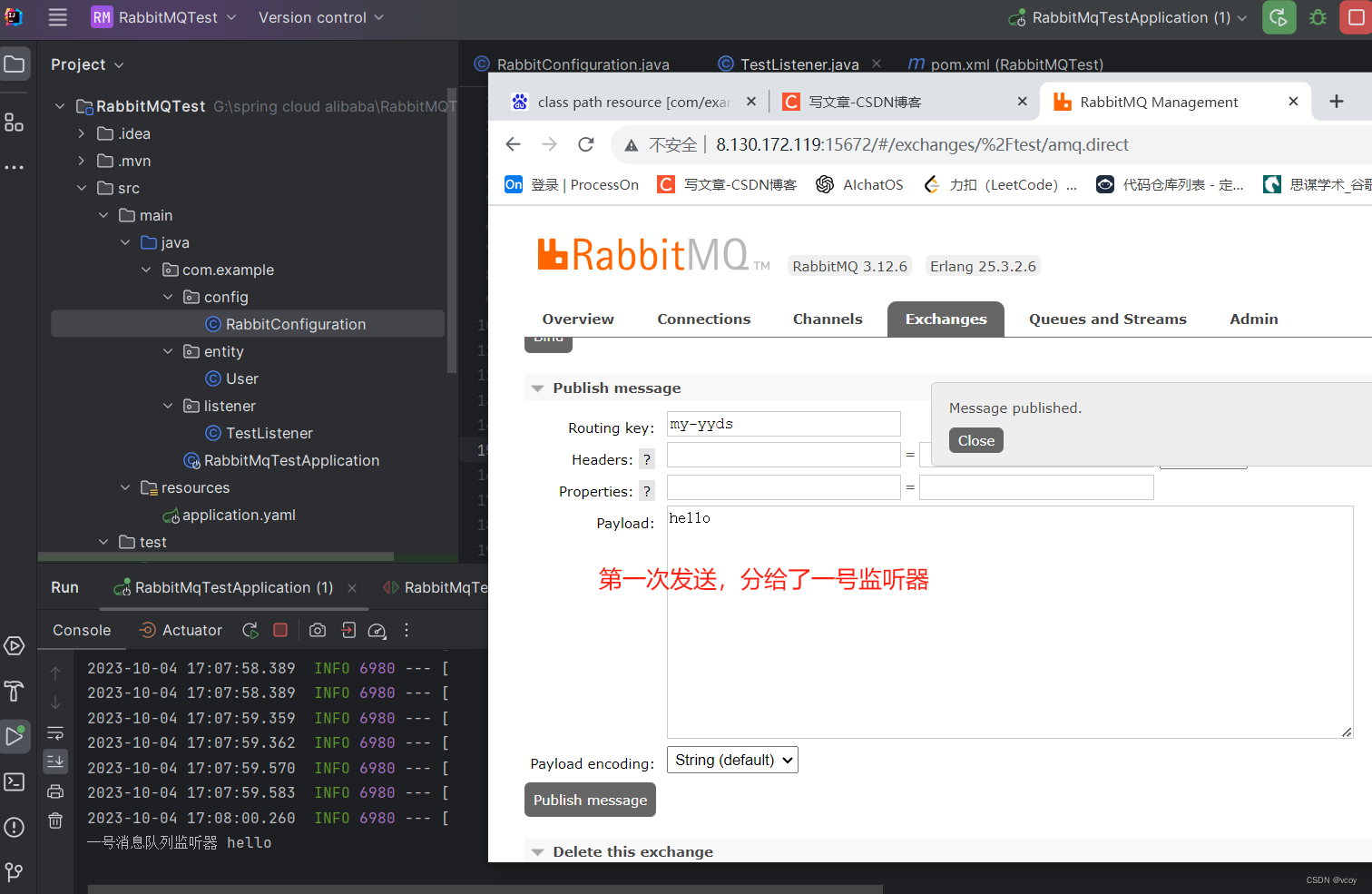Viewport: 1372px width, 894px height.
Task: Open the RabbitMQTest project dropdown
Action: (164, 17)
